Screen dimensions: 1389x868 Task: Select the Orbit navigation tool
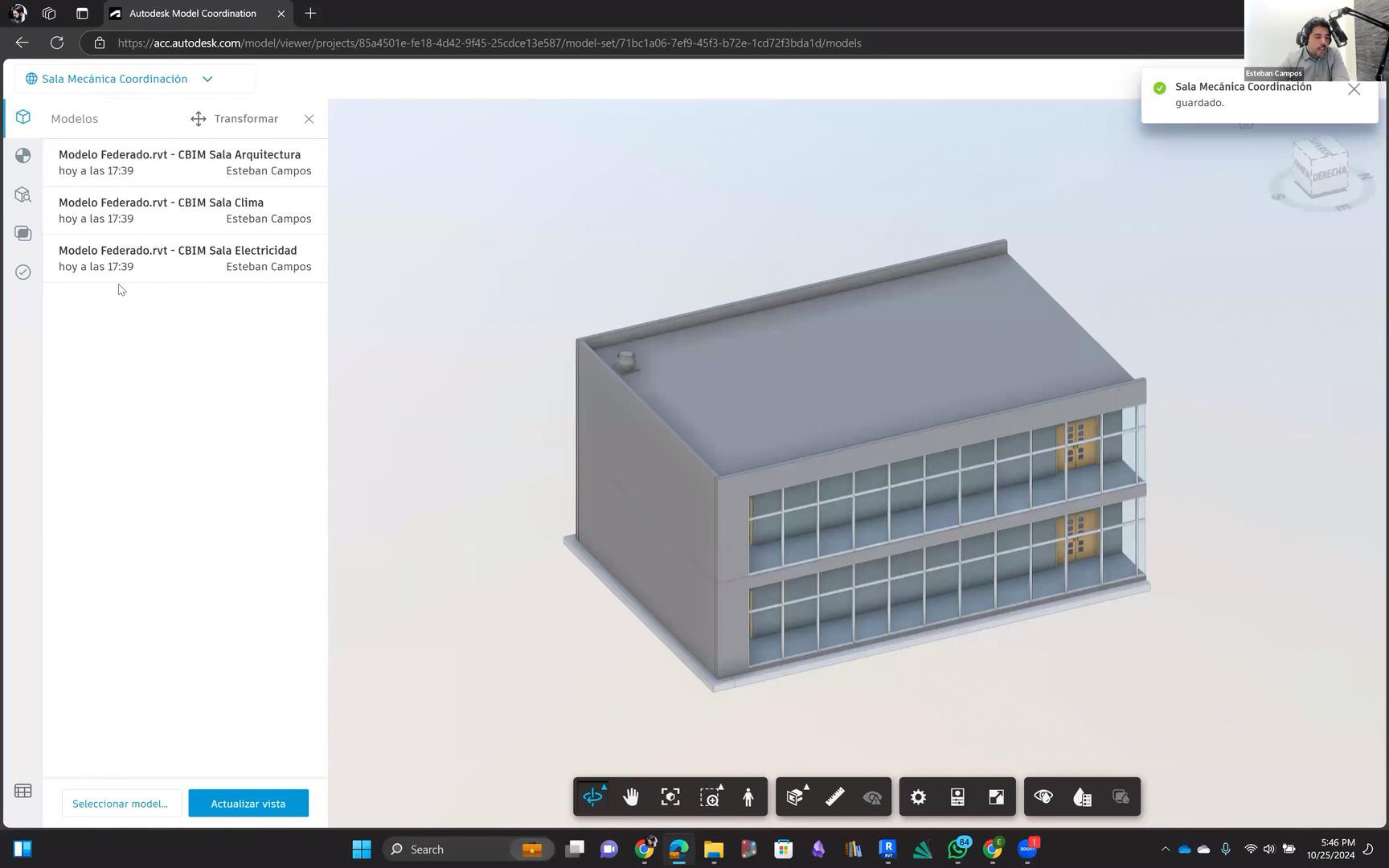point(593,797)
